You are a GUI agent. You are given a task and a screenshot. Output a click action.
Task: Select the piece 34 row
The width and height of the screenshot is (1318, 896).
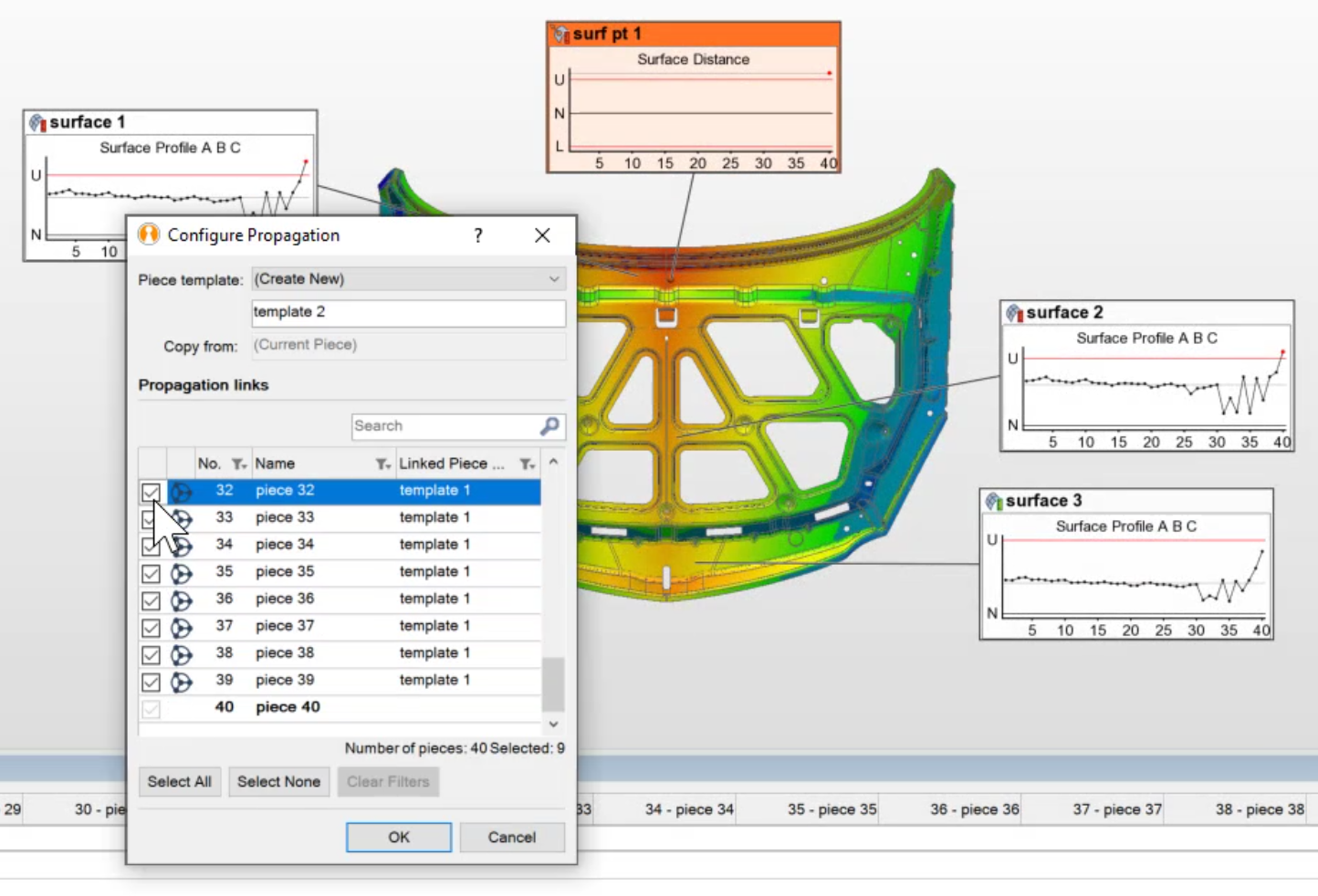point(340,546)
